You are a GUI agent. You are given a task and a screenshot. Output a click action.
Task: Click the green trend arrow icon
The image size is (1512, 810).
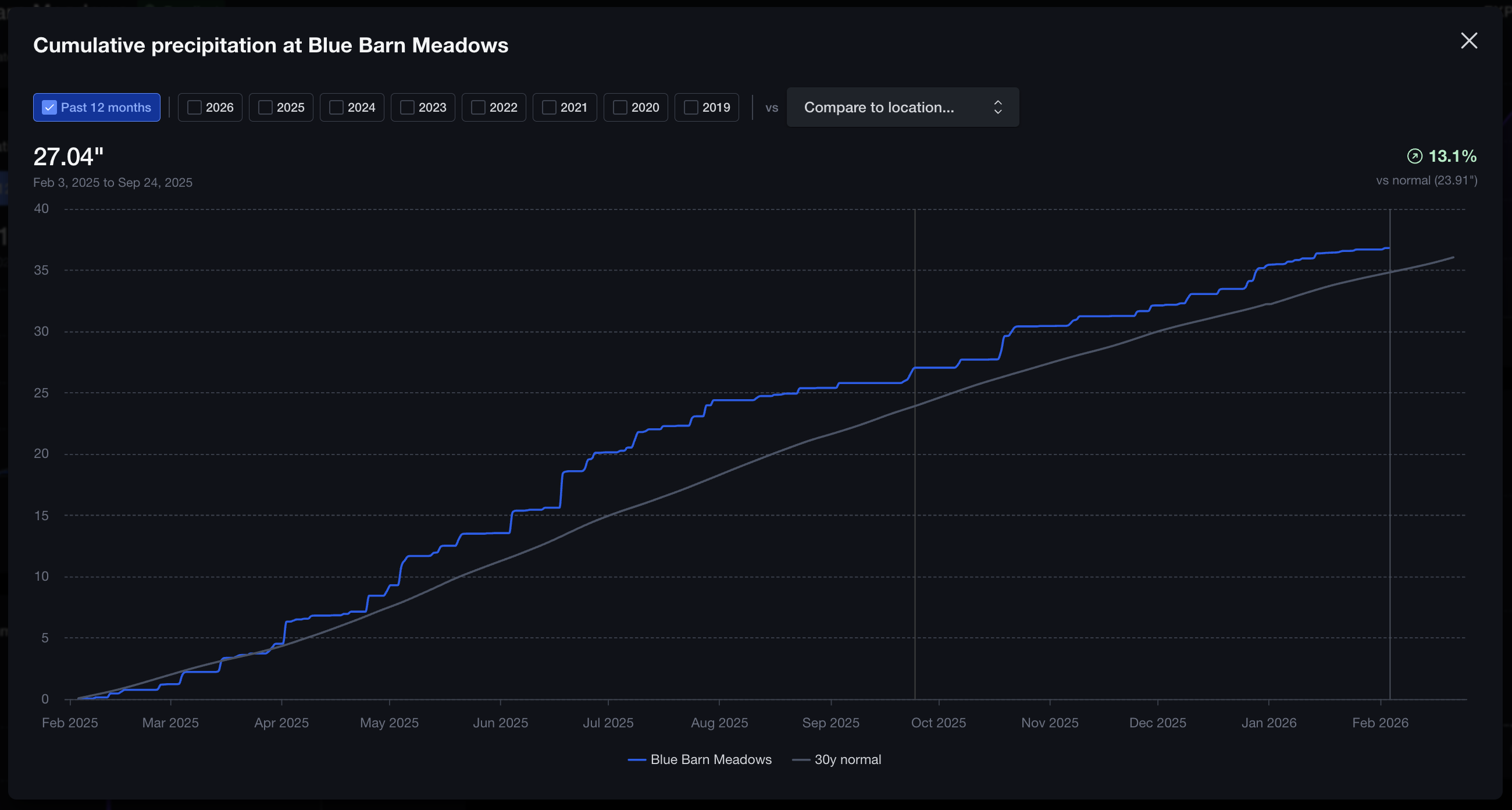1414,157
